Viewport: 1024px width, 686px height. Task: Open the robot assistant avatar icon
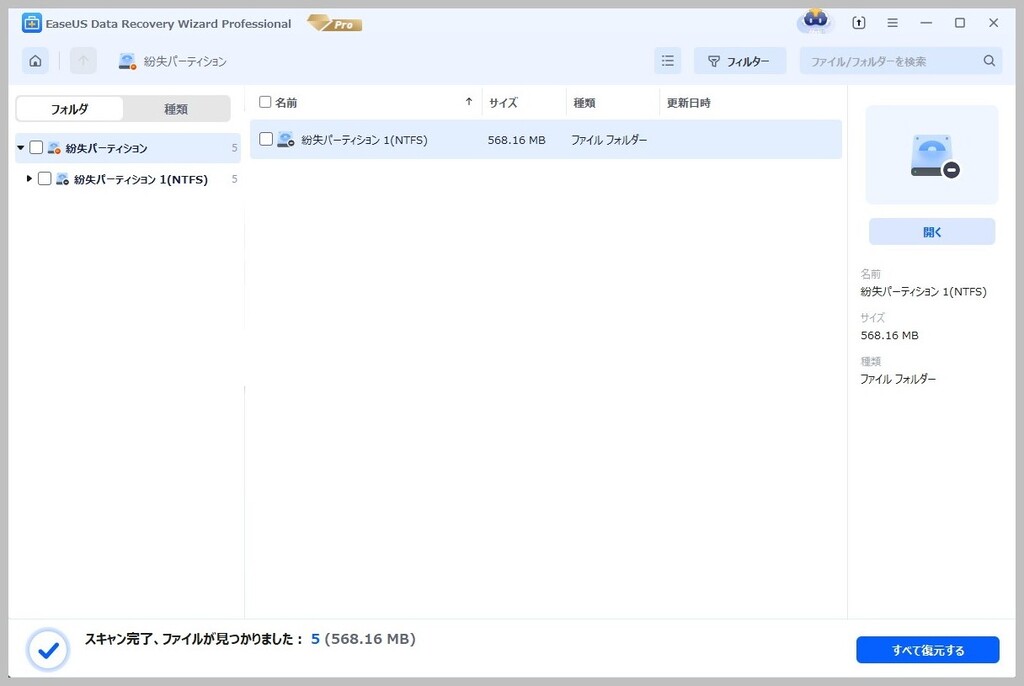click(815, 22)
